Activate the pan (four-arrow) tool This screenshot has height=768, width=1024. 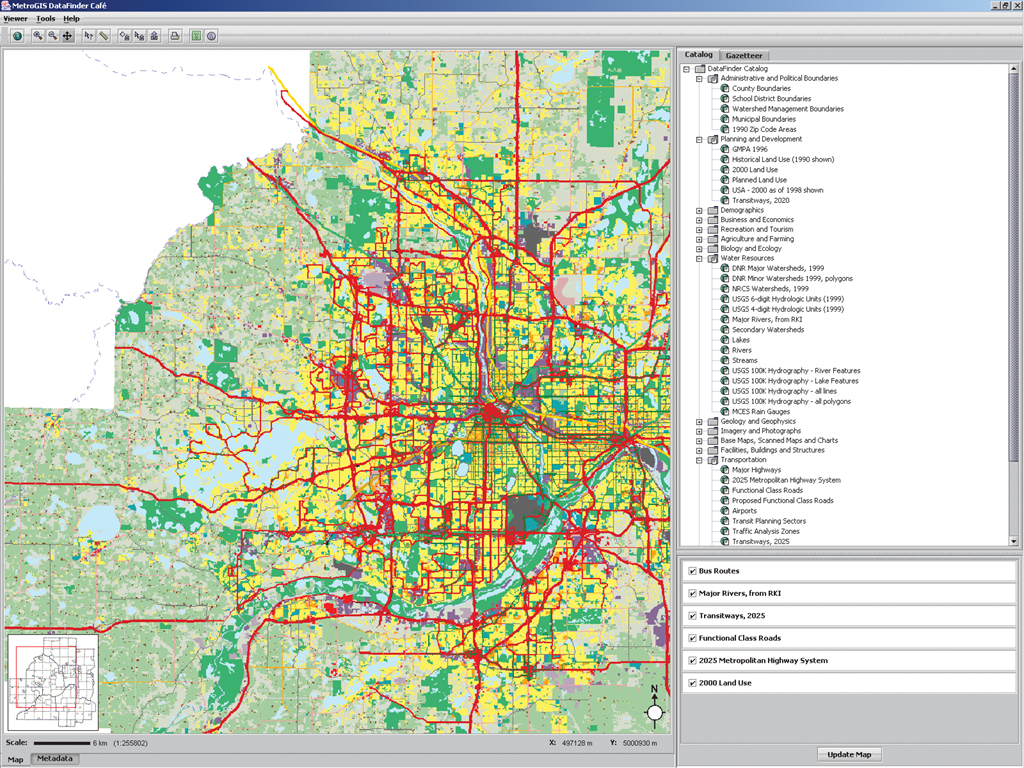pyautogui.click(x=67, y=36)
